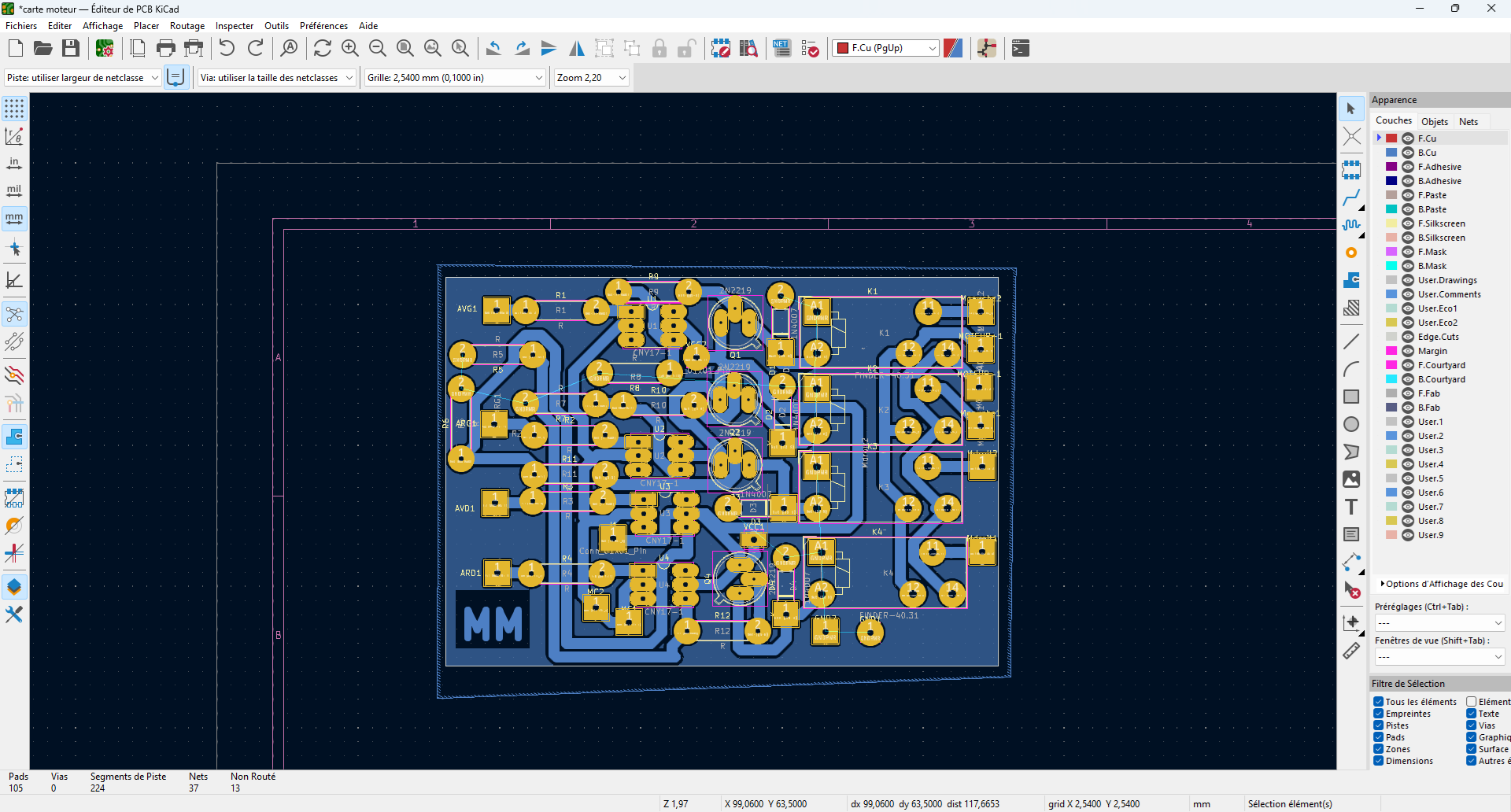
Task: Click the F.Silkscreen color swatch
Action: [1391, 223]
